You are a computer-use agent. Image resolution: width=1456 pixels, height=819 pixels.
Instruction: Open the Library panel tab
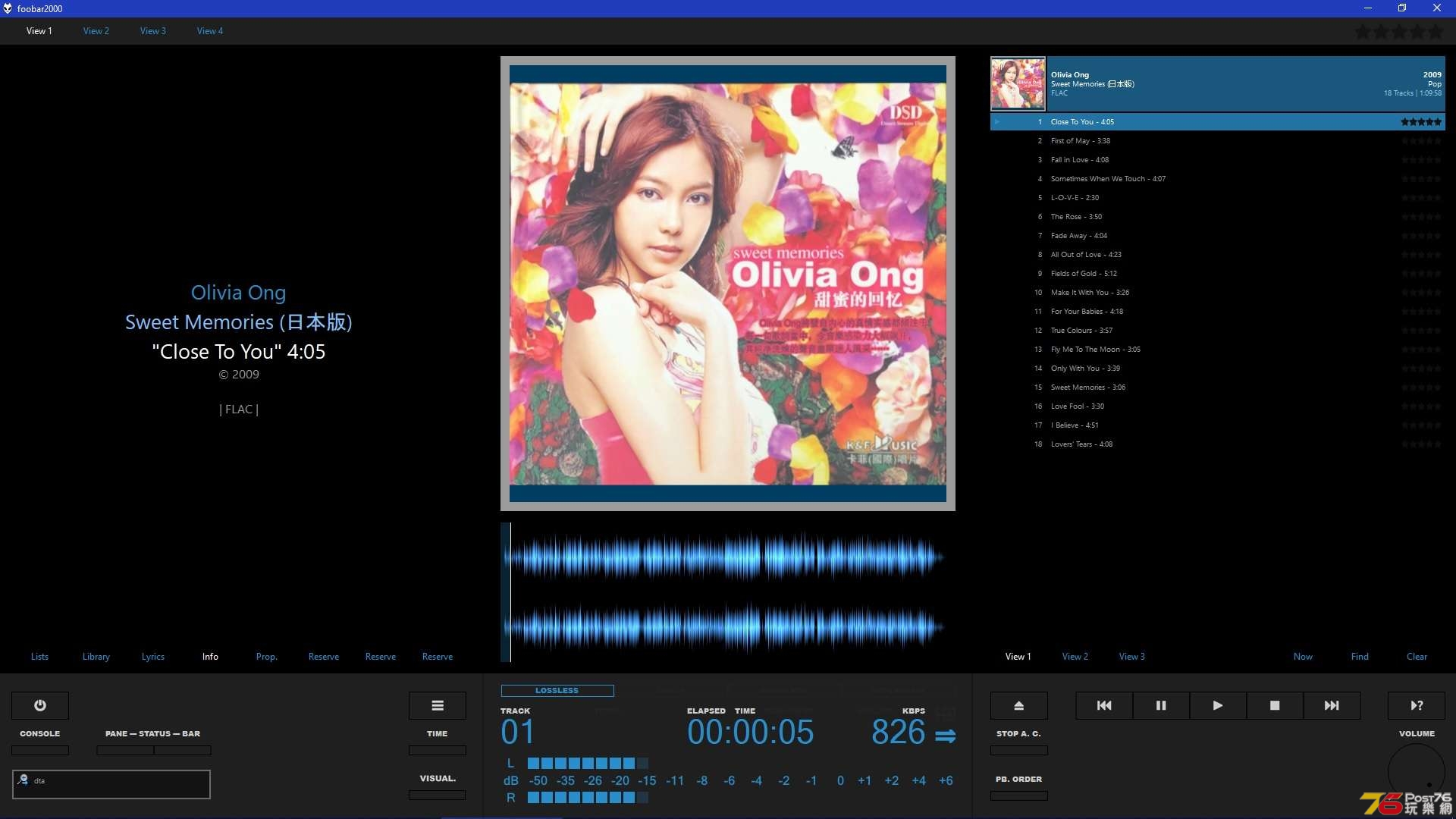pyautogui.click(x=96, y=657)
